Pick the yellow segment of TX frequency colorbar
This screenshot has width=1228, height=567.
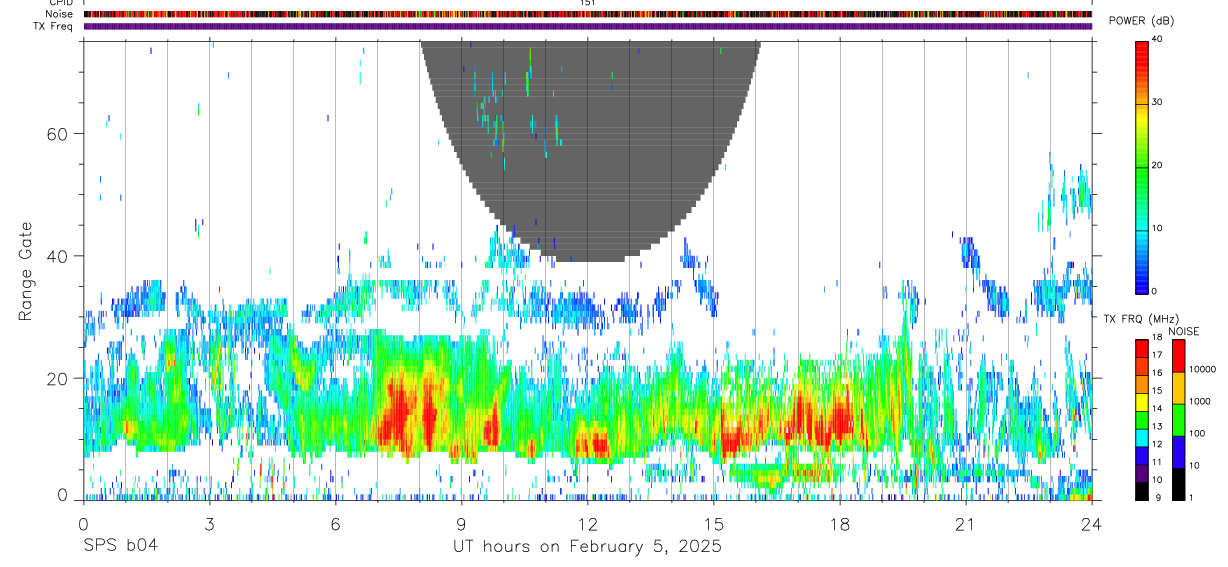coord(1142,403)
